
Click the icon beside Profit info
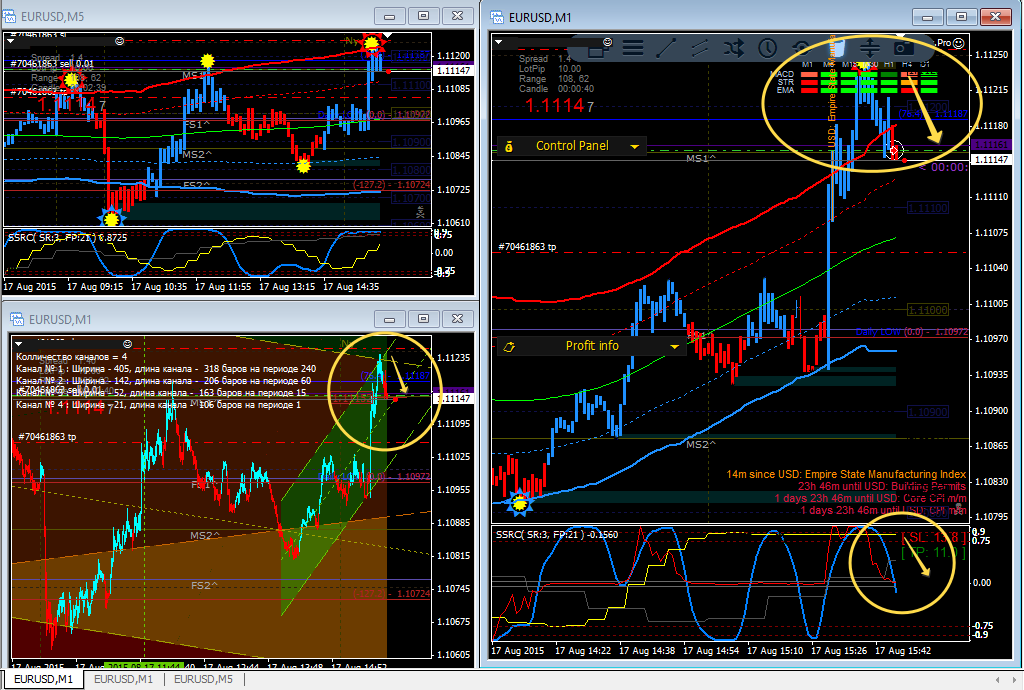(x=509, y=347)
